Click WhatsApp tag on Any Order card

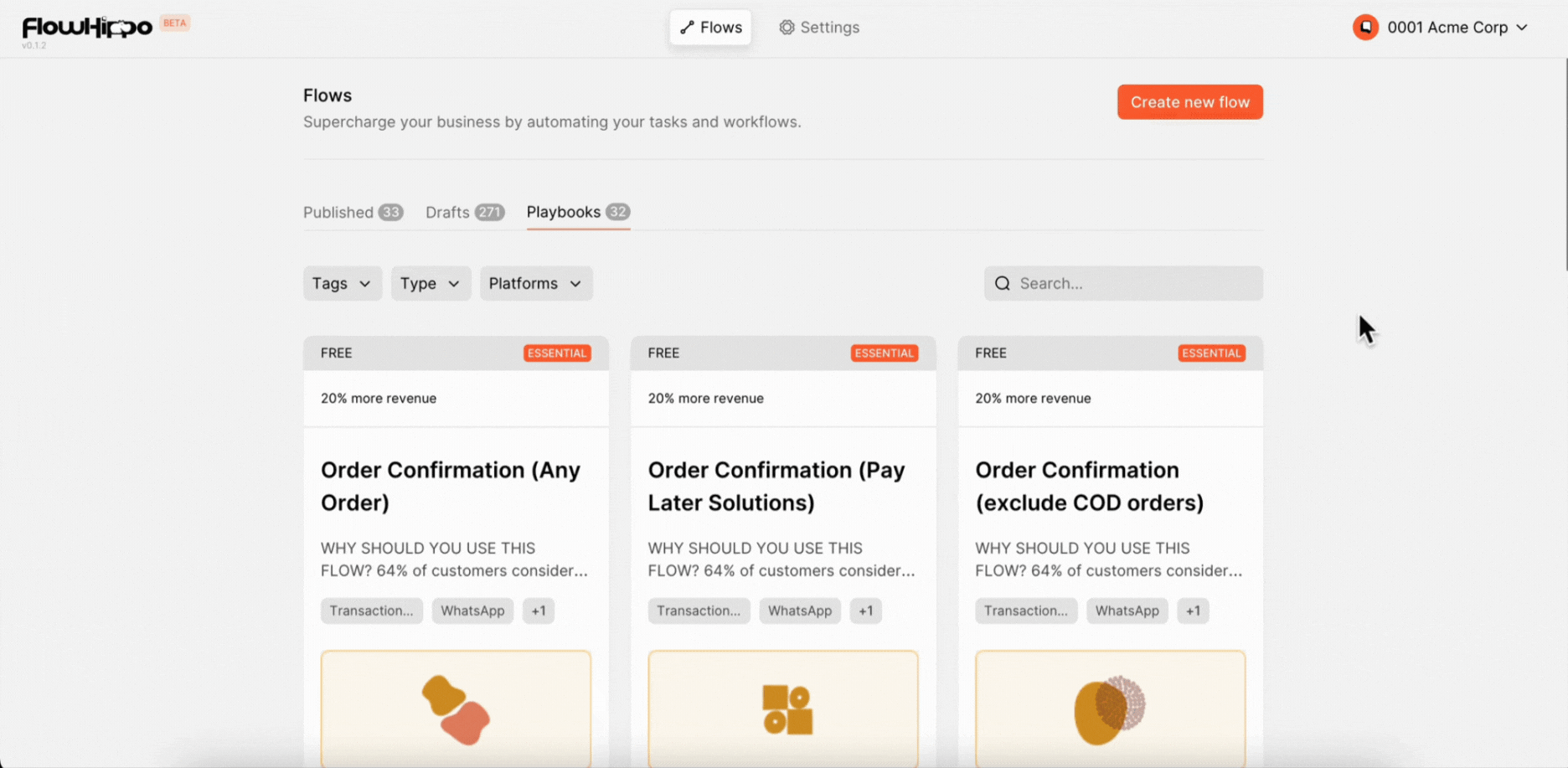coord(472,611)
